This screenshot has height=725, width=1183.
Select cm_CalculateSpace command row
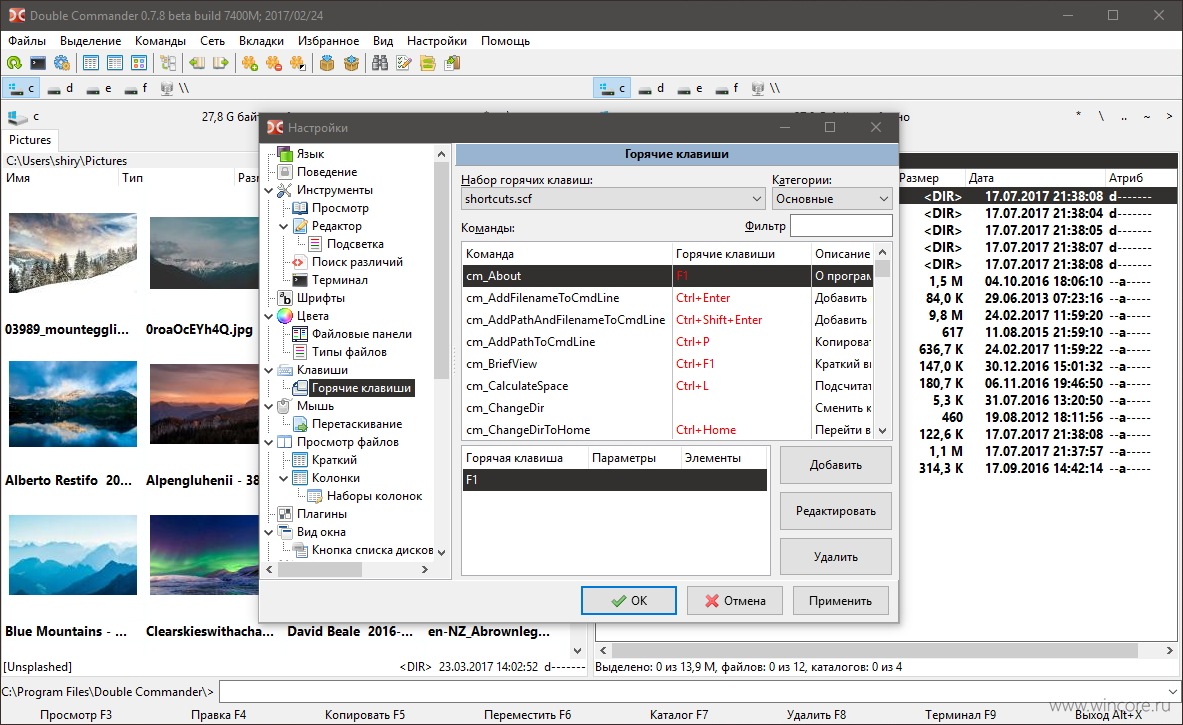667,386
